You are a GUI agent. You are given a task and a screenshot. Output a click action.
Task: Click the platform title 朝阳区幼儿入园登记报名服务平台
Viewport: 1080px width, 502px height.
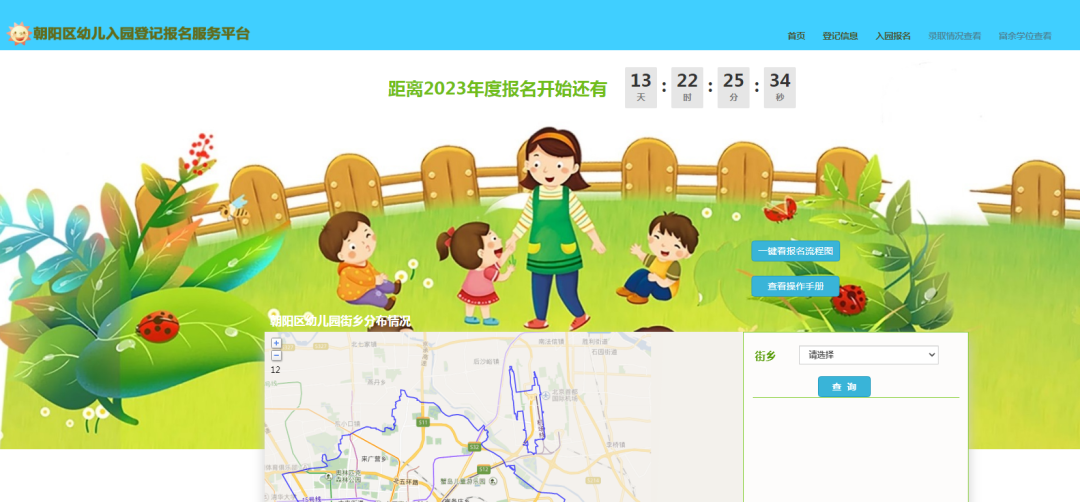[x=141, y=34]
